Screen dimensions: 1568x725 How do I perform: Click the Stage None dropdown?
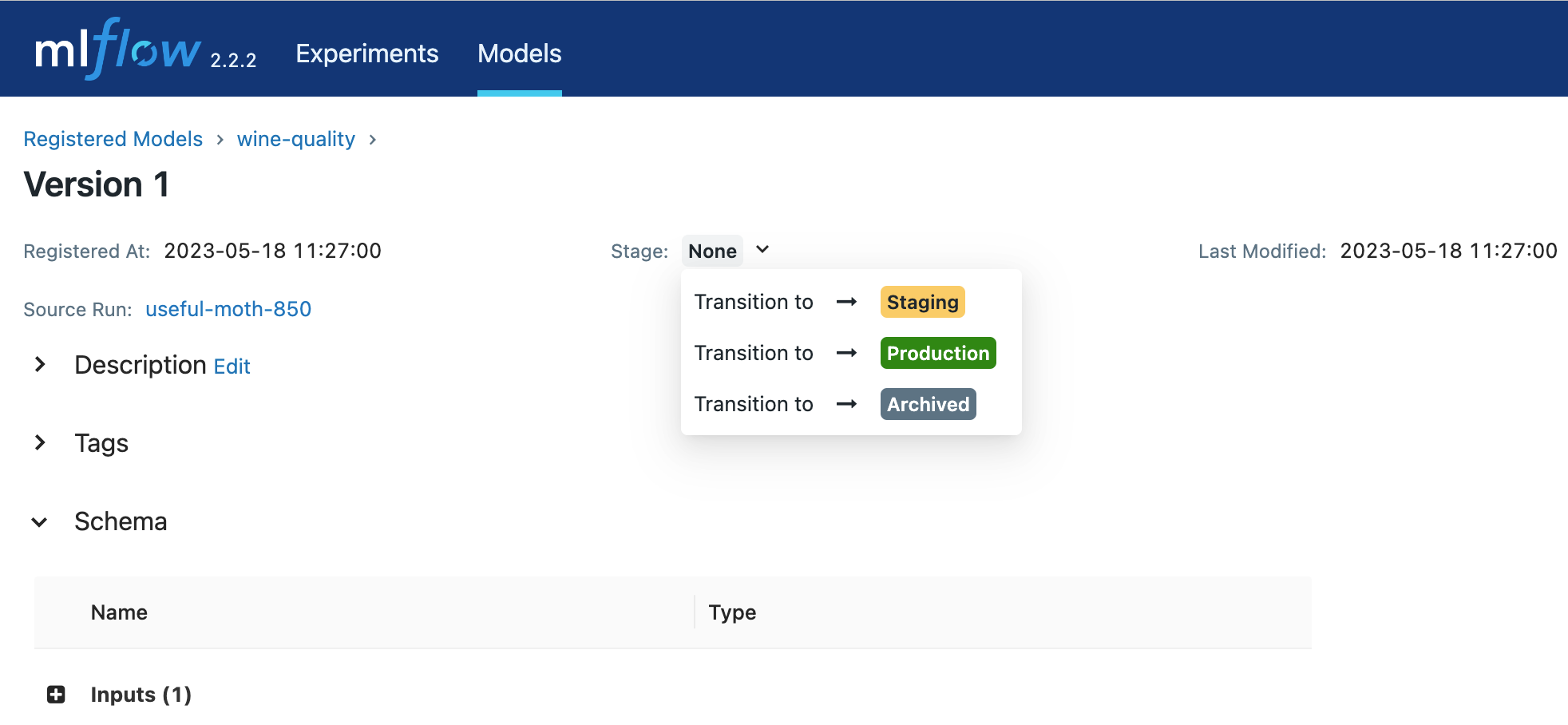(712, 251)
